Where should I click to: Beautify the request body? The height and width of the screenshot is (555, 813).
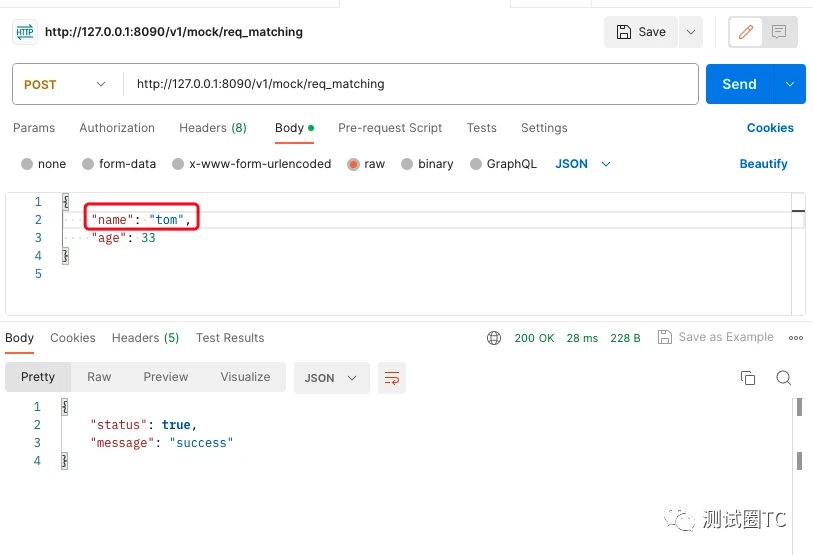[763, 164]
